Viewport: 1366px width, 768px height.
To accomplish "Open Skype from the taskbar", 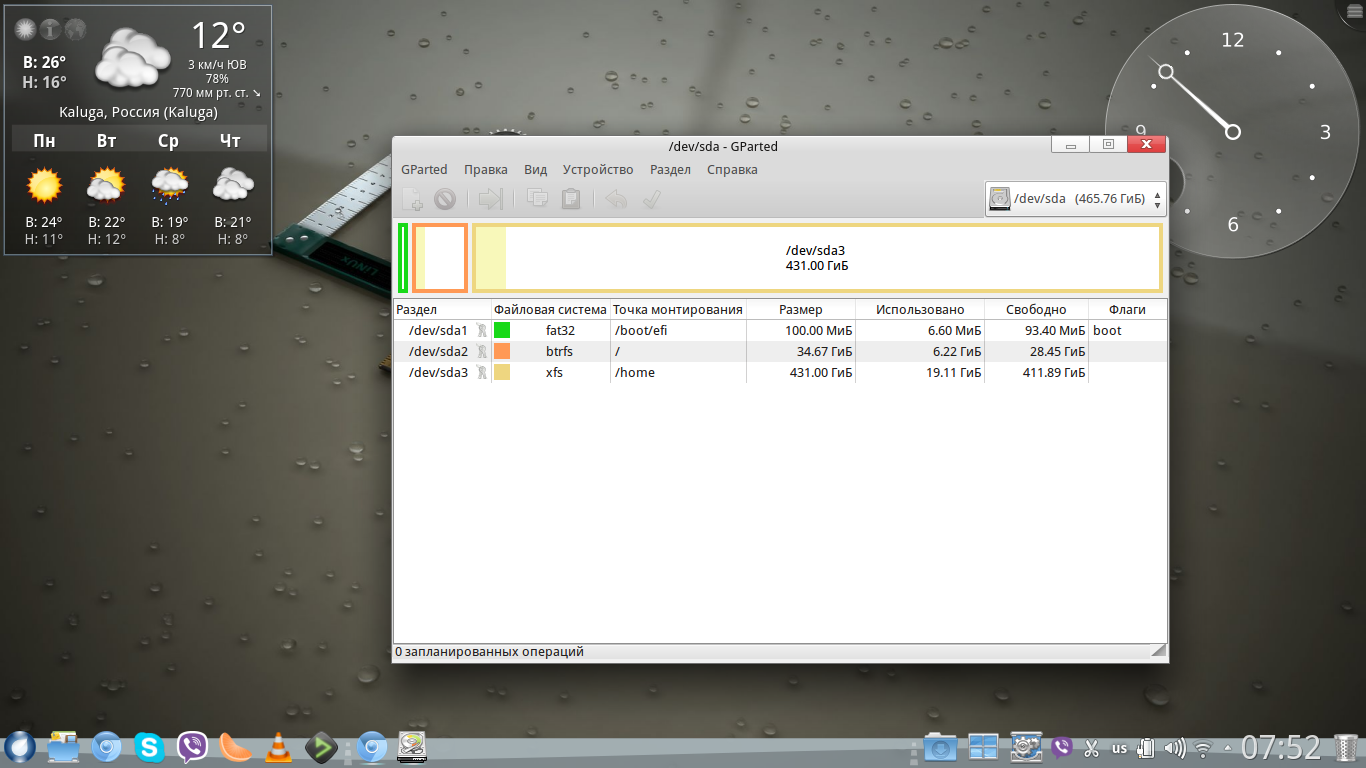I will [x=150, y=746].
